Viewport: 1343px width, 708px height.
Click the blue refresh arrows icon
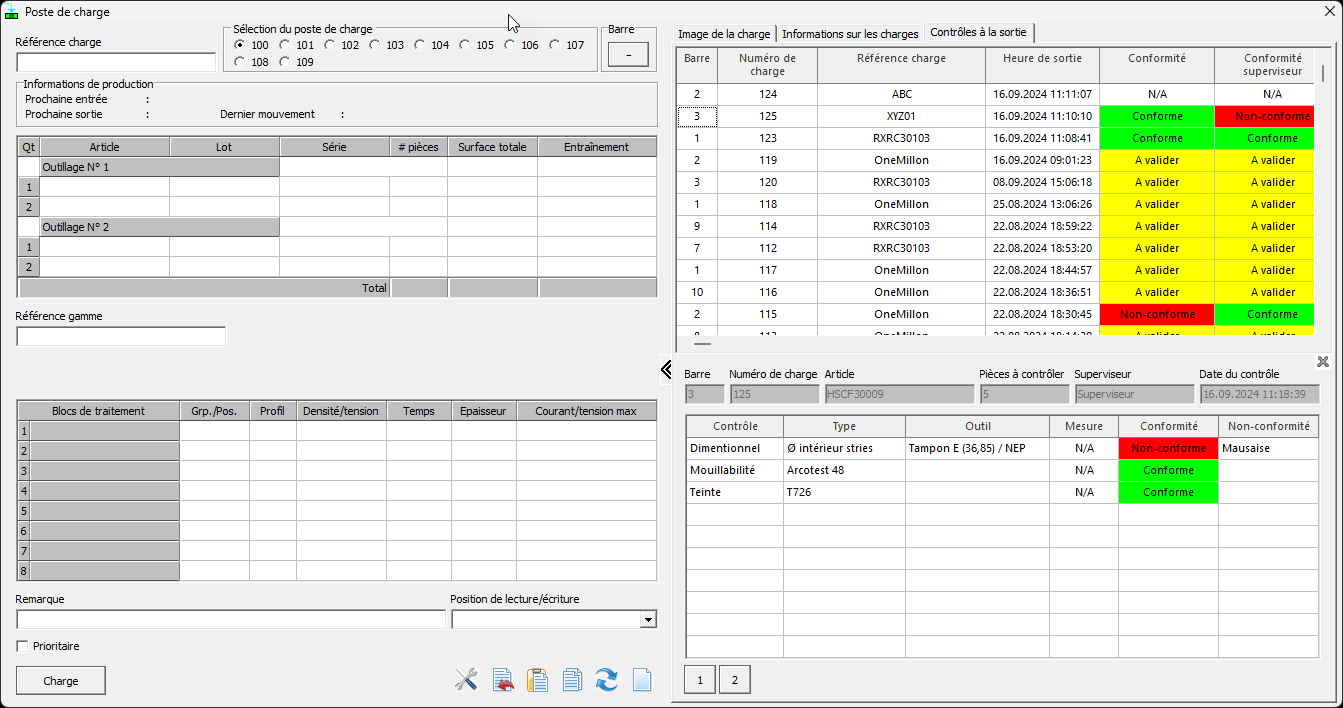point(606,680)
